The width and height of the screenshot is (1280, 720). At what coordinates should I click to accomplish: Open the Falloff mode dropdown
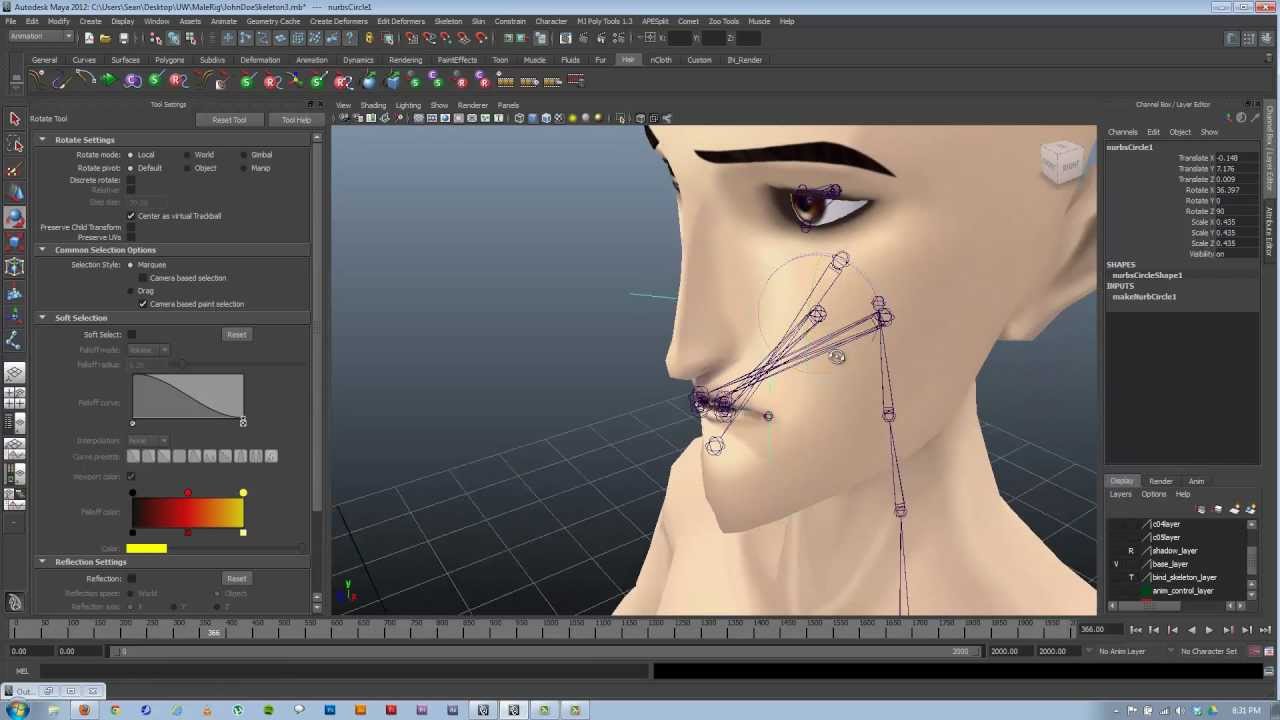tap(149, 350)
